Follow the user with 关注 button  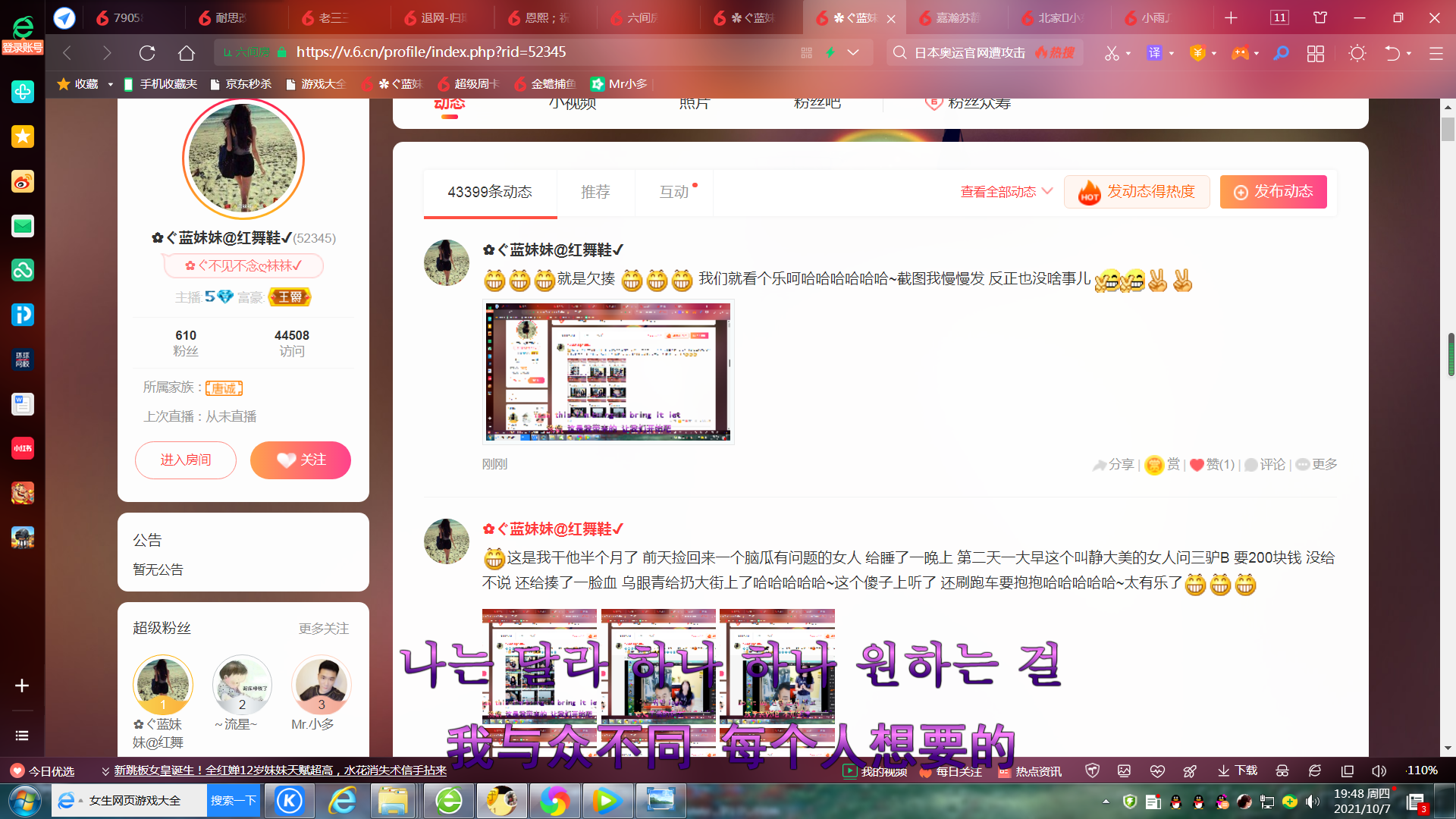tap(300, 460)
